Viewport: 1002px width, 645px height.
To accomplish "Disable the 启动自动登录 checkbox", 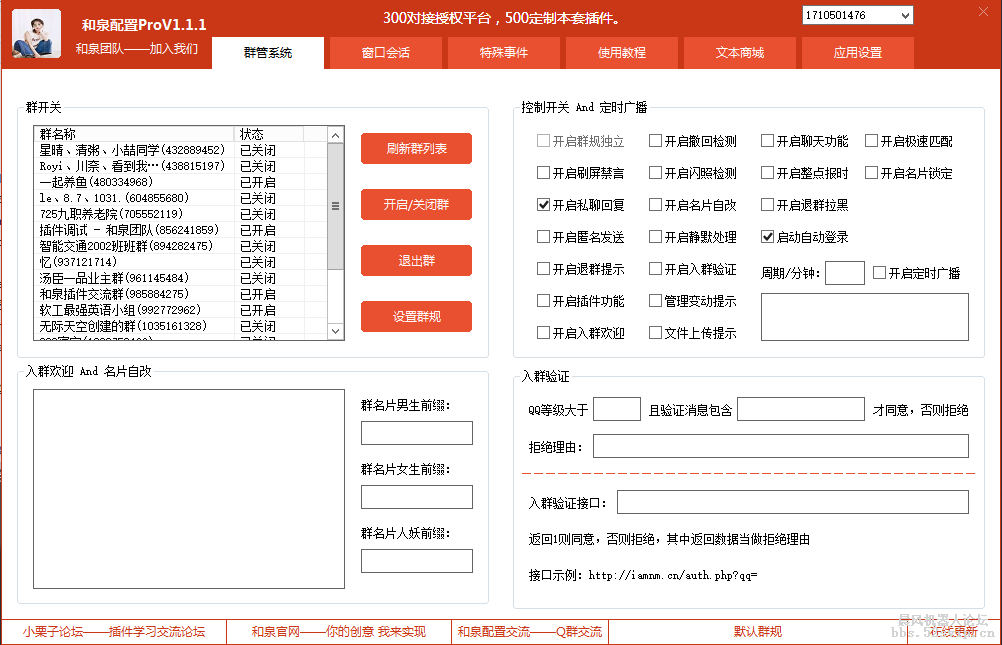I will tap(768, 237).
